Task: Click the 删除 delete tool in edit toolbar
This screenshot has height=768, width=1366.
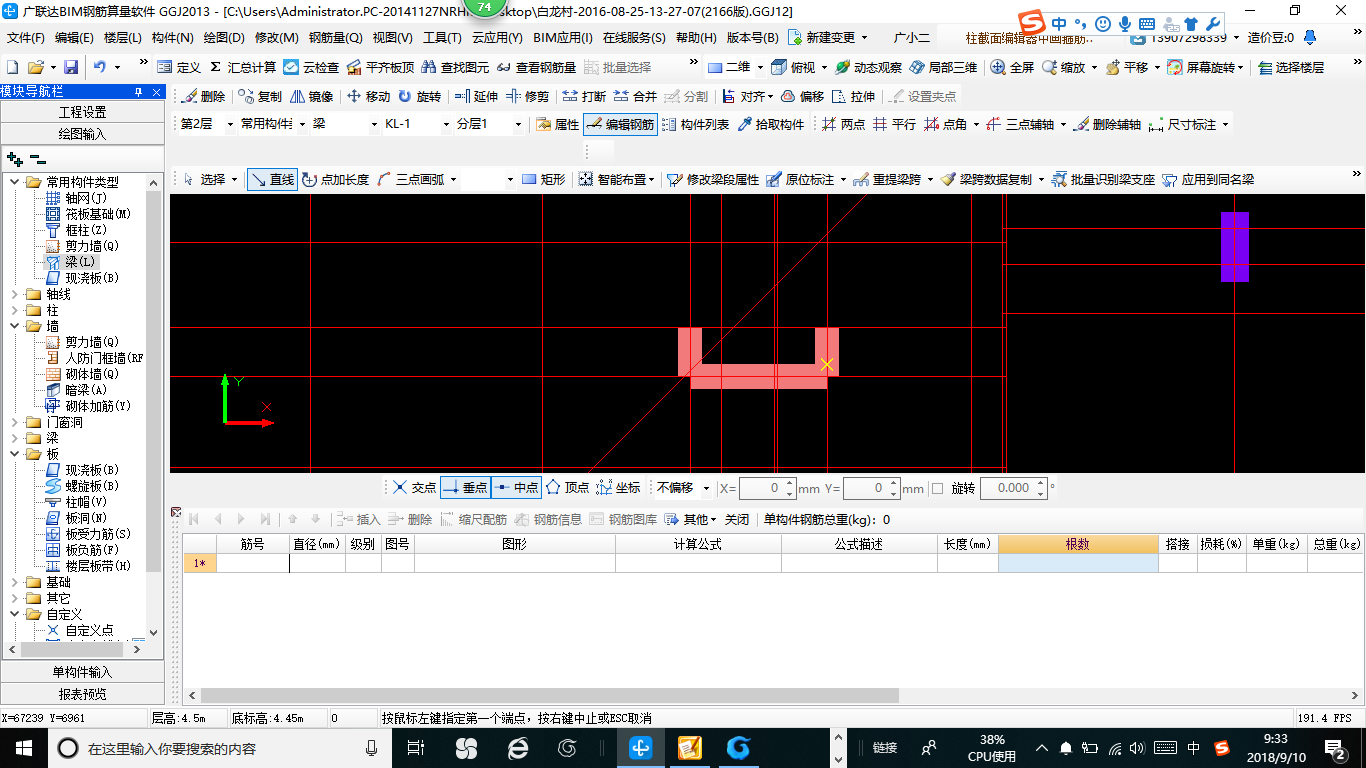Action: [x=203, y=96]
